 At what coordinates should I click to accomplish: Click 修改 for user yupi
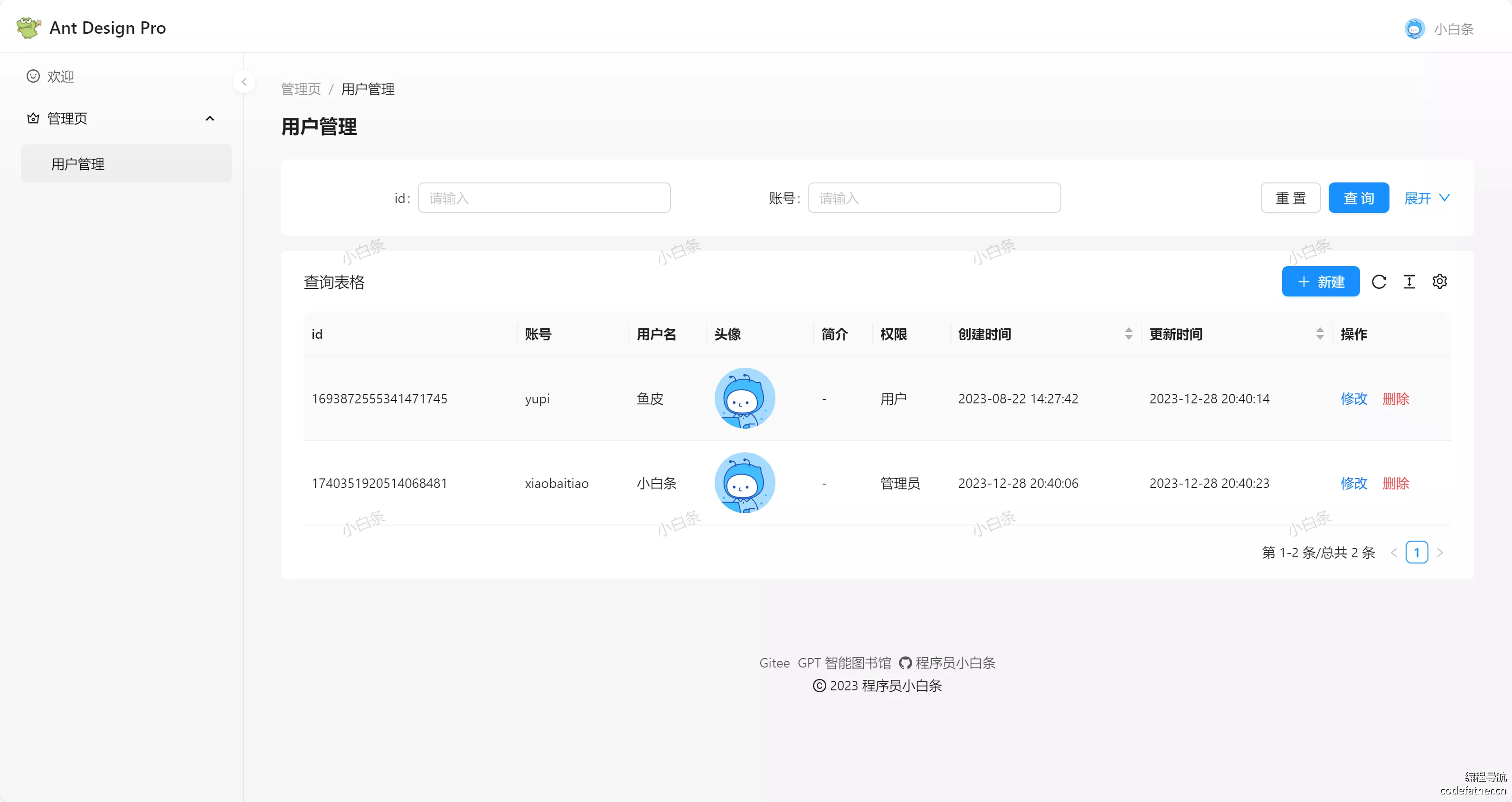1354,399
